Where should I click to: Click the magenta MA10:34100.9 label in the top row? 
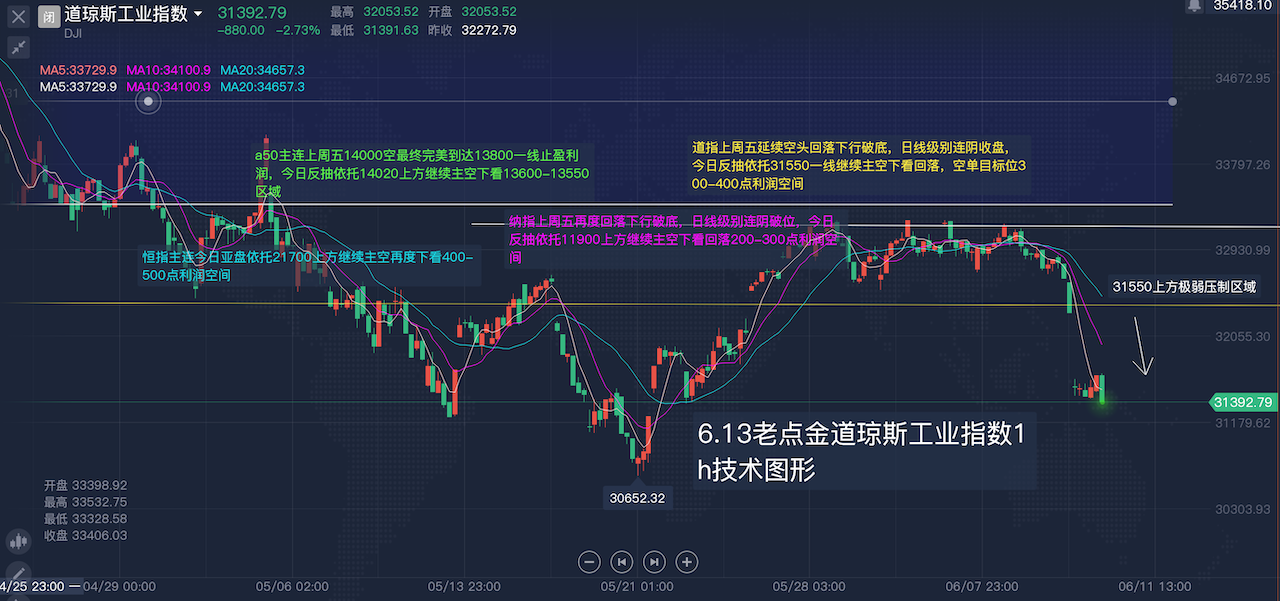169,70
